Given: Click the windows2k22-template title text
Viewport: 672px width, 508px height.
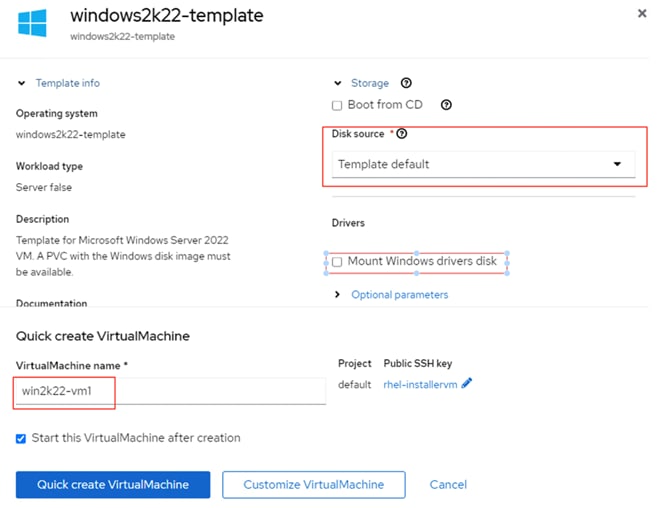Looking at the screenshot, I should pyautogui.click(x=166, y=15).
